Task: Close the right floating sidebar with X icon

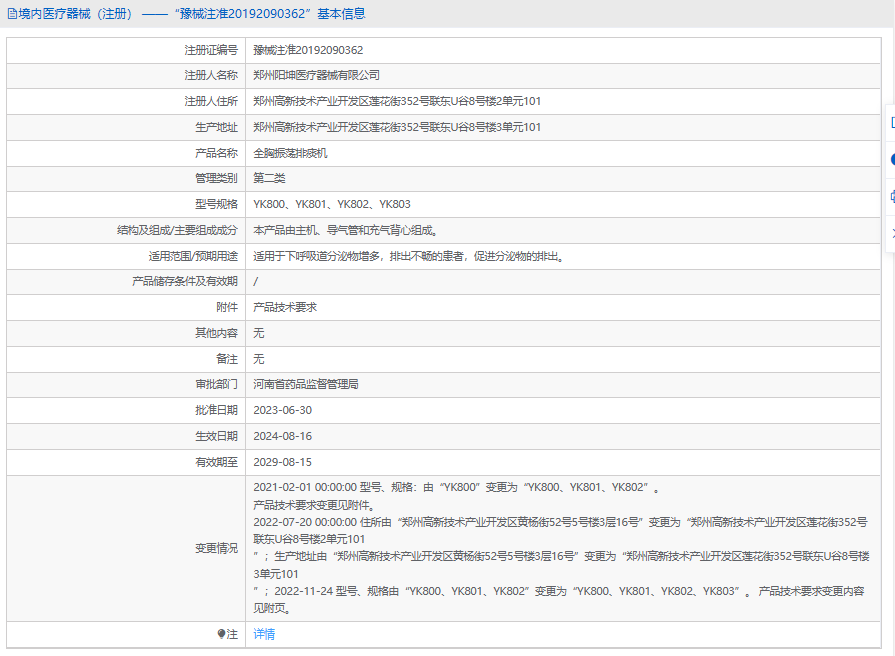Action: tap(890, 232)
